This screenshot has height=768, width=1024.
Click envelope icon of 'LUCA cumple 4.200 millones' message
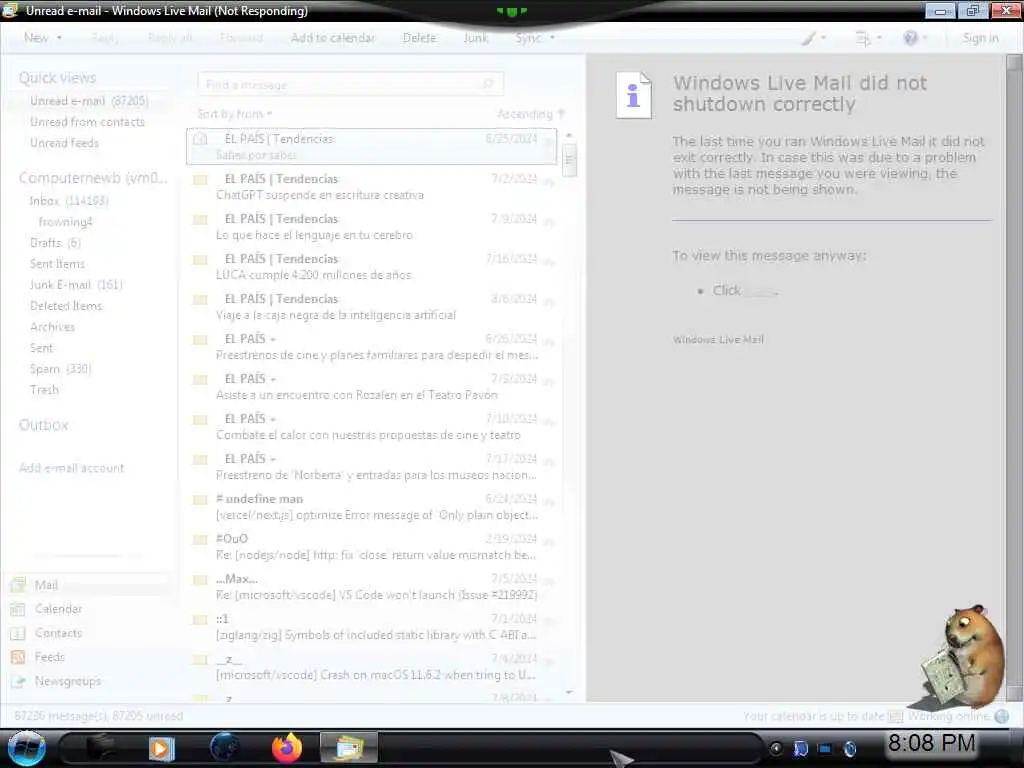click(200, 259)
